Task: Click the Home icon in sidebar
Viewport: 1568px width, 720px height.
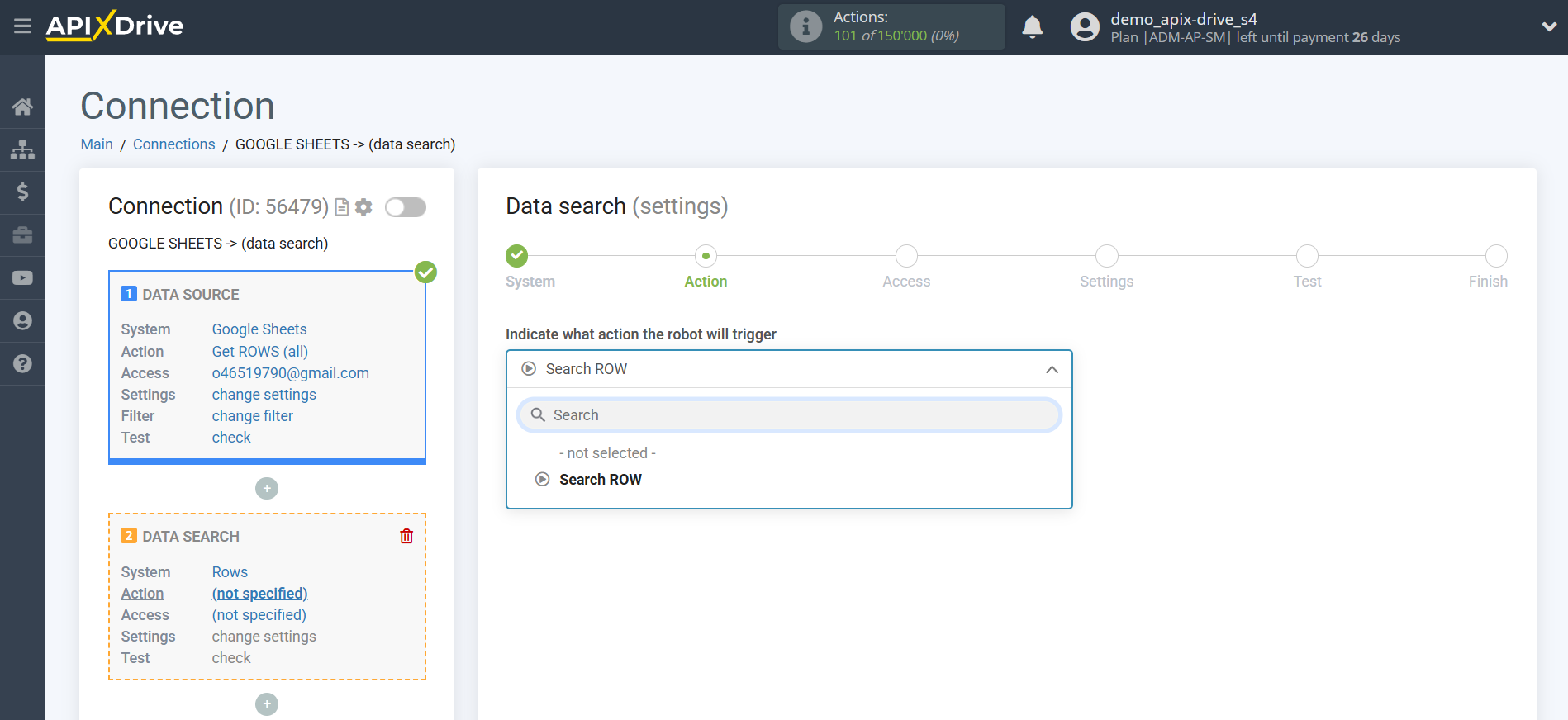Action: pyautogui.click(x=22, y=107)
